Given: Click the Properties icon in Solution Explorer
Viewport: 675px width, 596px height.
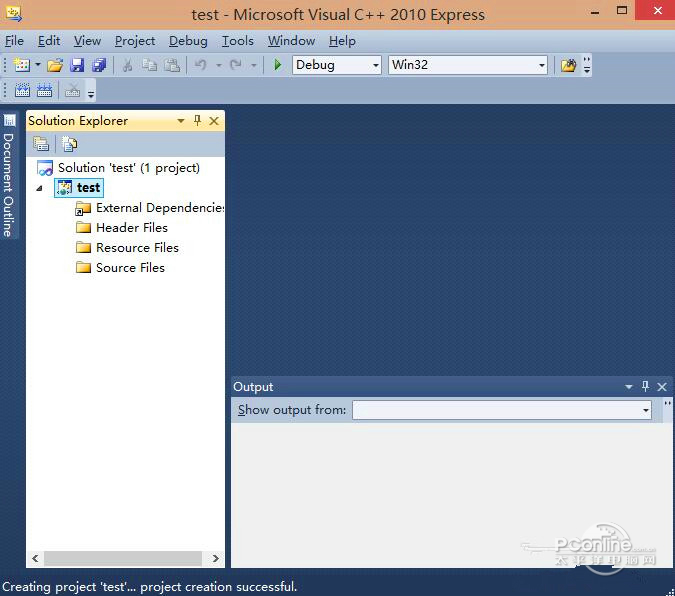Looking at the screenshot, I should (41, 144).
